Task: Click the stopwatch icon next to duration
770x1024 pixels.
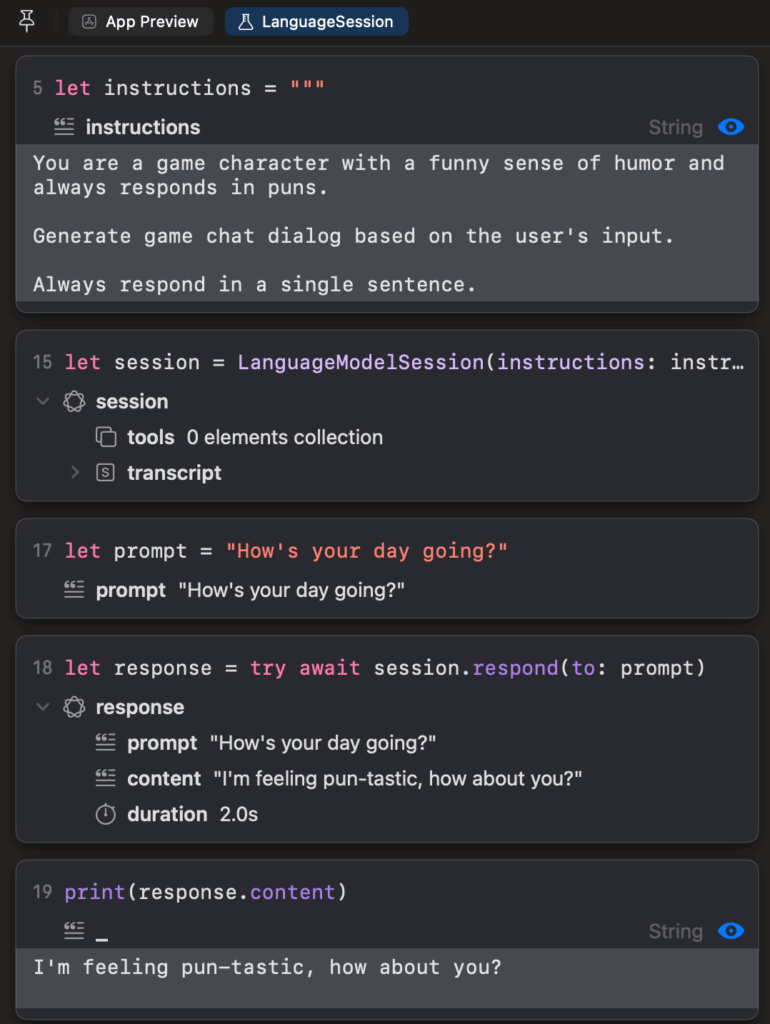Action: 105,814
